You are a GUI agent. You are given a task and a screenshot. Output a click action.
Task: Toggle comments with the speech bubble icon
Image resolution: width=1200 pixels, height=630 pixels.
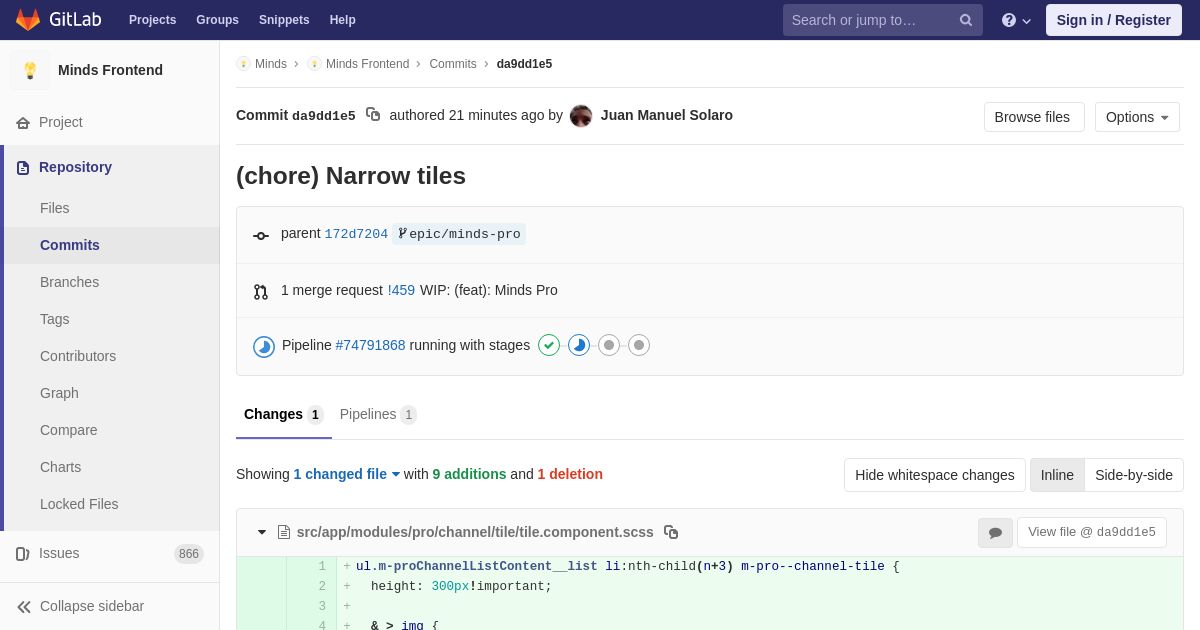coord(995,533)
